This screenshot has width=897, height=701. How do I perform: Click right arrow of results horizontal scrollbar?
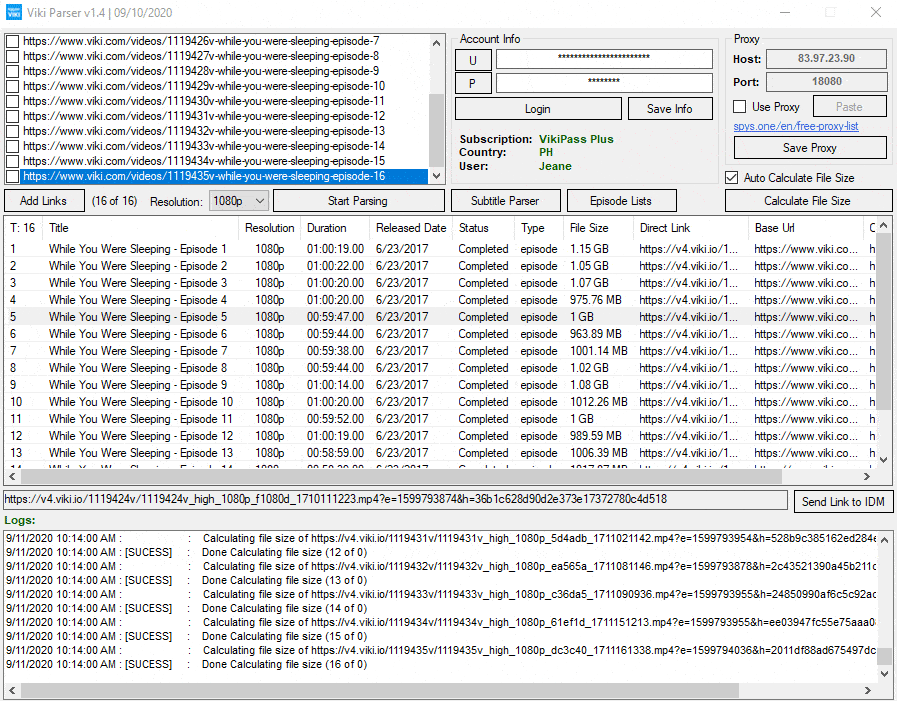tap(867, 476)
